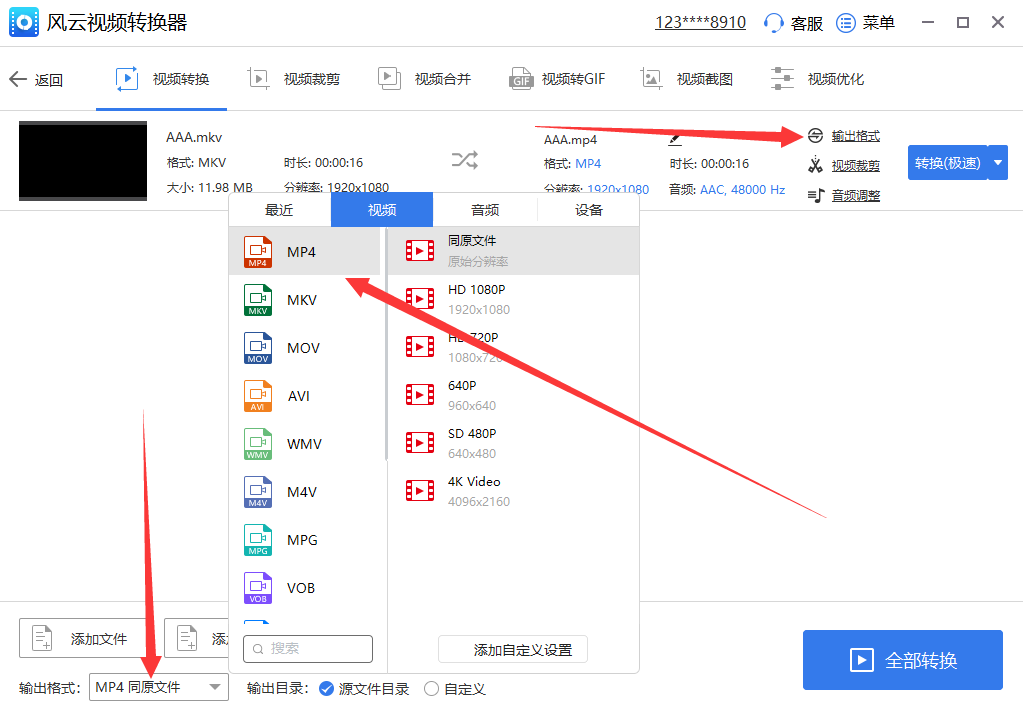Open the 视频截图 tab
Viewport: 1023px width, 716px height.
tap(686, 79)
